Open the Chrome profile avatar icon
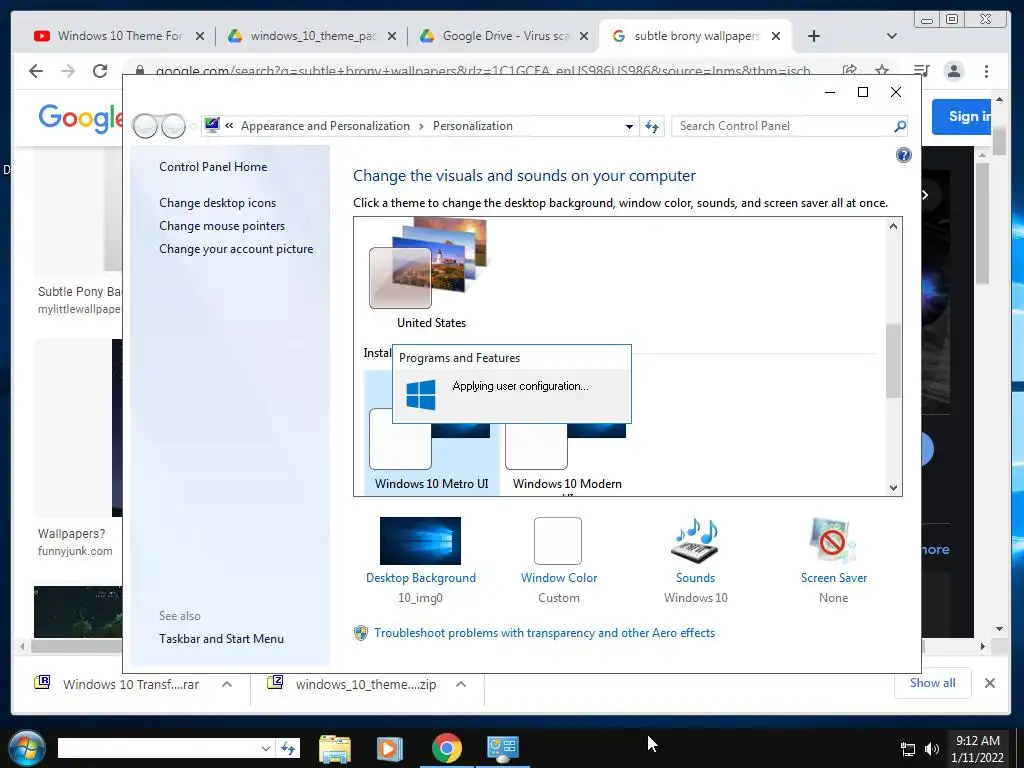Screen dimensions: 1024x768 tap(953, 71)
